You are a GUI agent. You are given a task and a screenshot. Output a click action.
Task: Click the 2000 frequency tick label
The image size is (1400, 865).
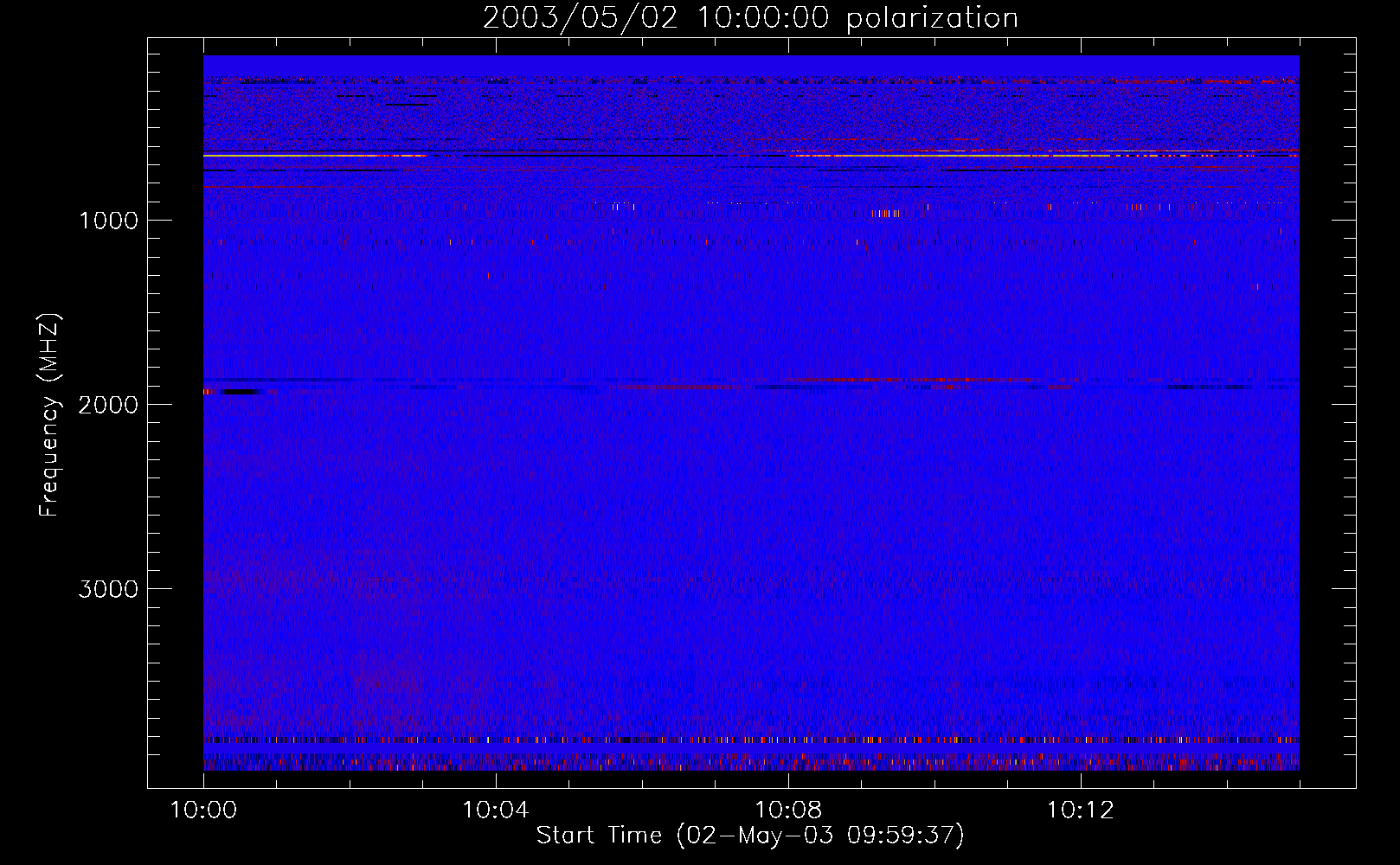108,405
